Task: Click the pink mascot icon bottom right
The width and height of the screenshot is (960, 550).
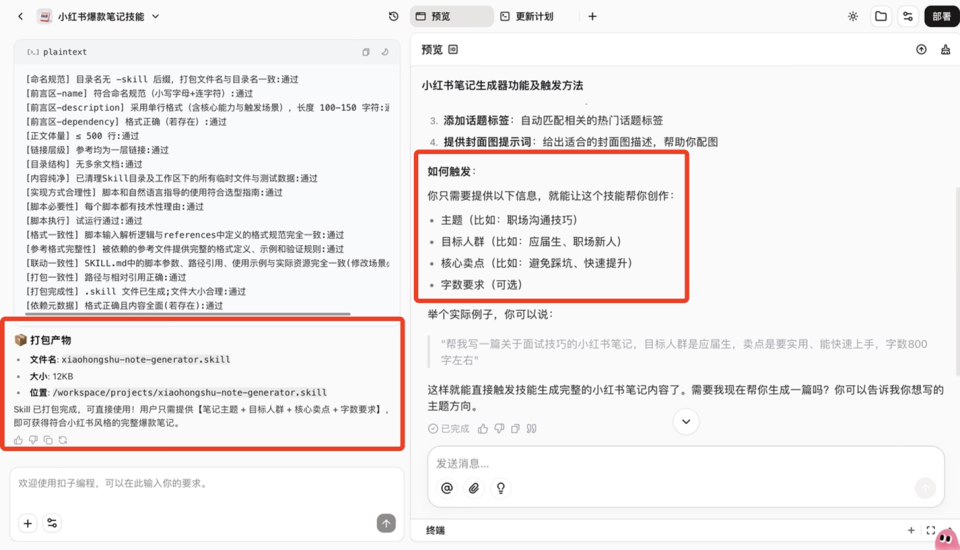Action: pyautogui.click(x=947, y=539)
